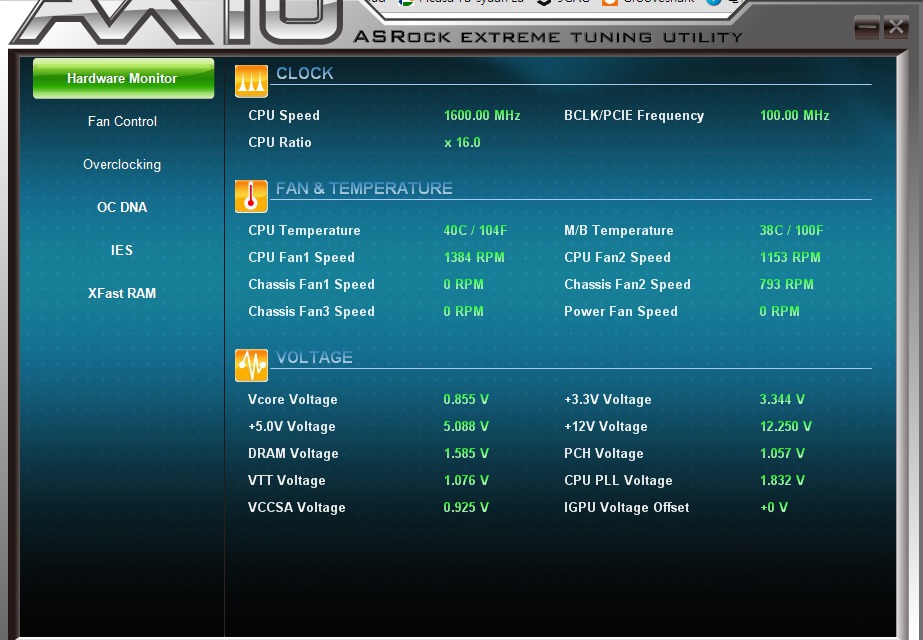Open the Hardware Monitor tab
The width and height of the screenshot is (923, 640).
click(123, 78)
